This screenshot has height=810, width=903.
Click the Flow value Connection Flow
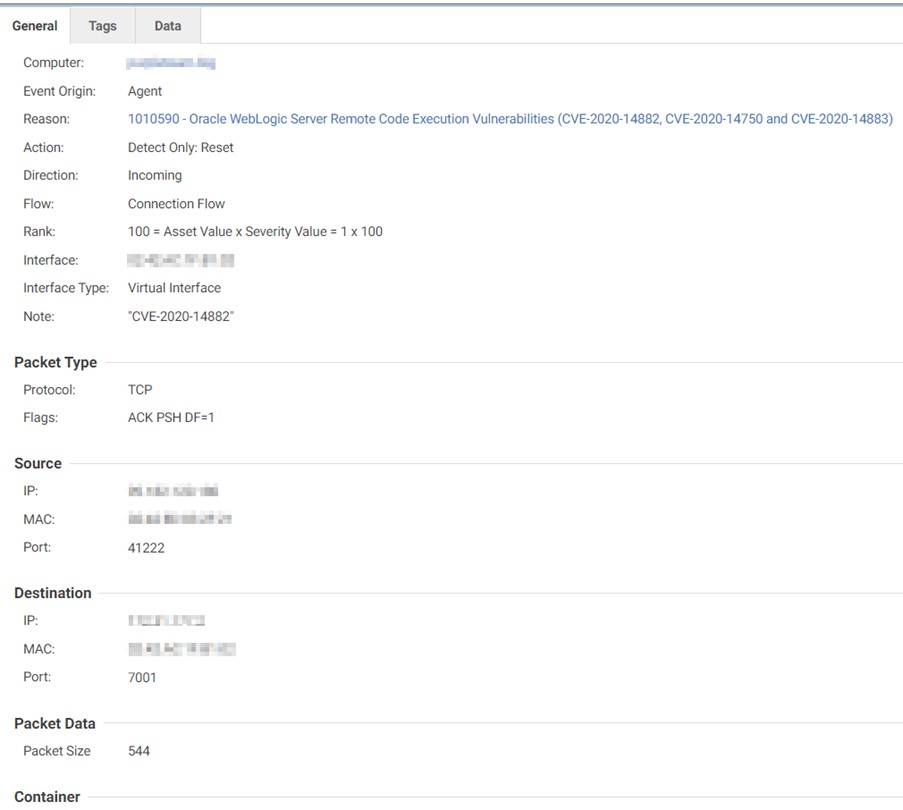click(x=176, y=203)
